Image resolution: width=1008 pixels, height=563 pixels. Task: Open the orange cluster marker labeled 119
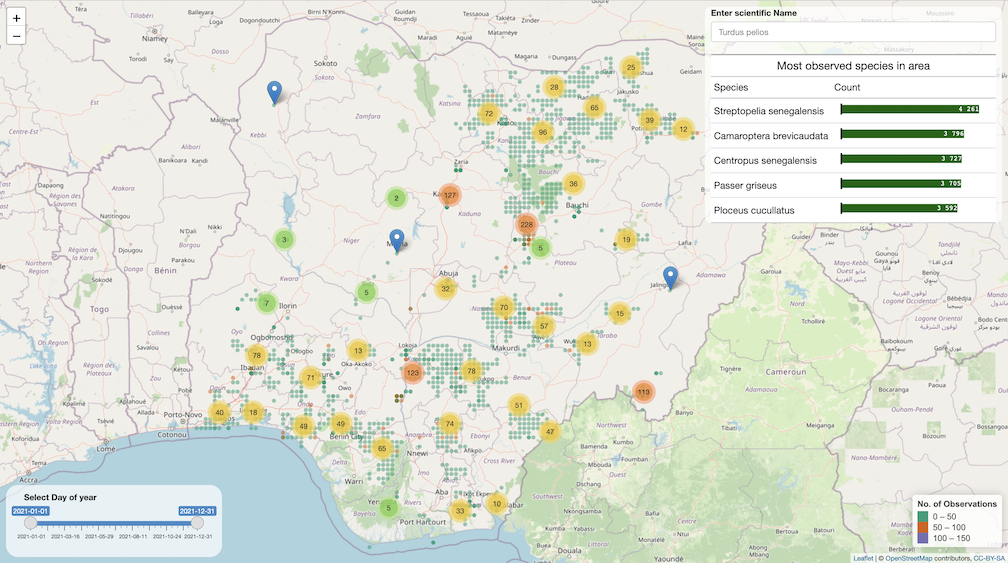pyautogui.click(x=643, y=392)
